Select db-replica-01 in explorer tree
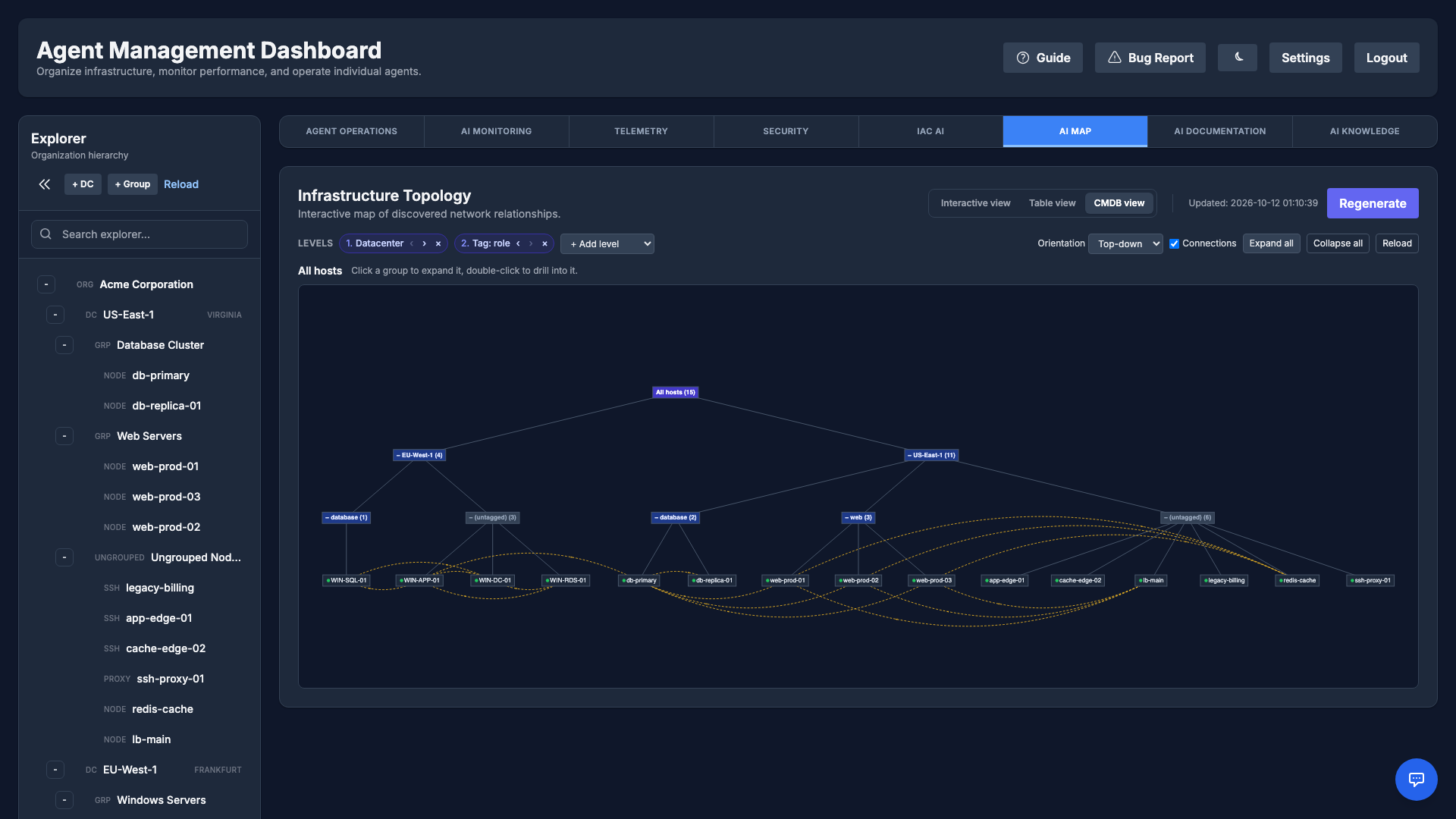This screenshot has height=819, width=1456. (x=167, y=406)
